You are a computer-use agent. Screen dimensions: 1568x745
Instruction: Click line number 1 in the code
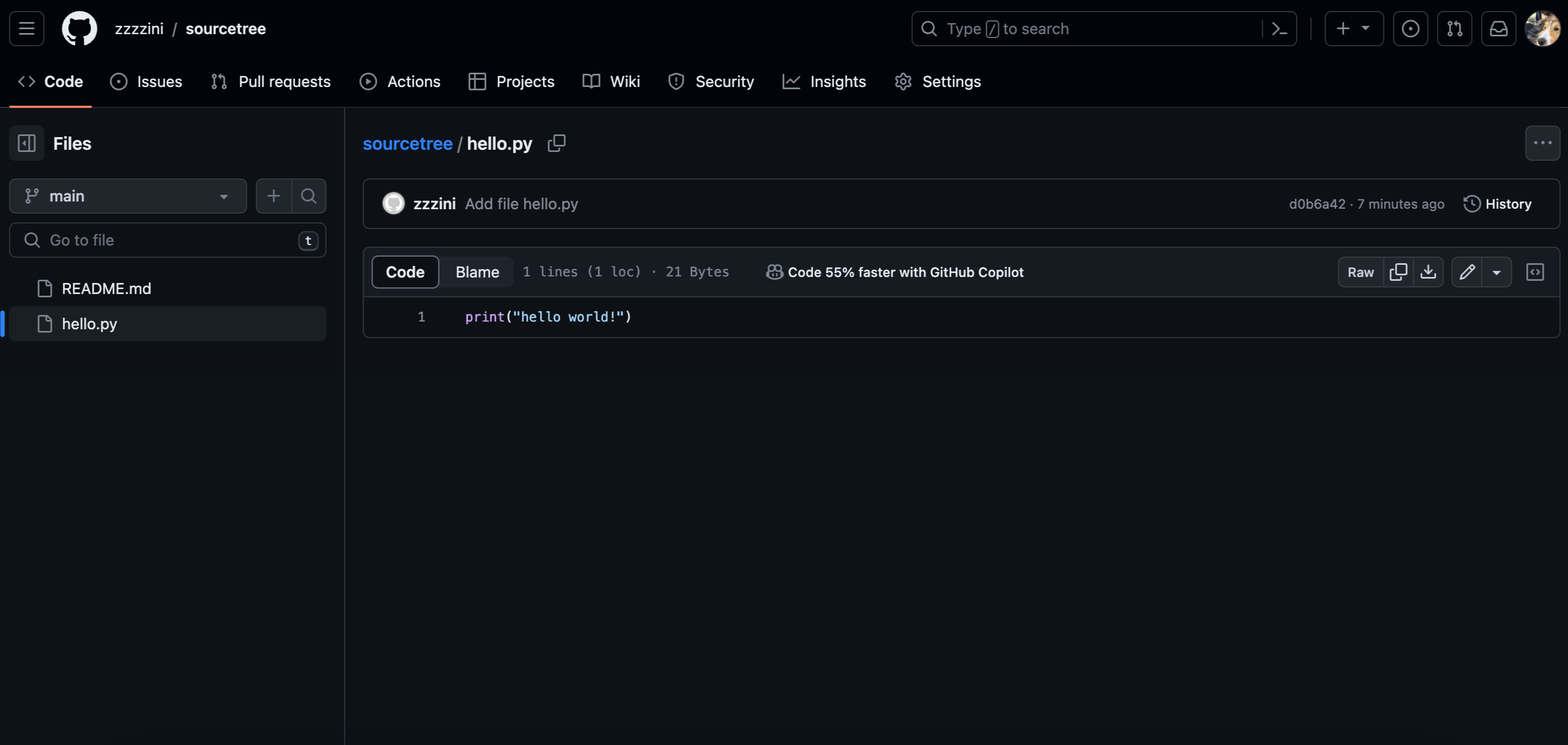point(421,317)
